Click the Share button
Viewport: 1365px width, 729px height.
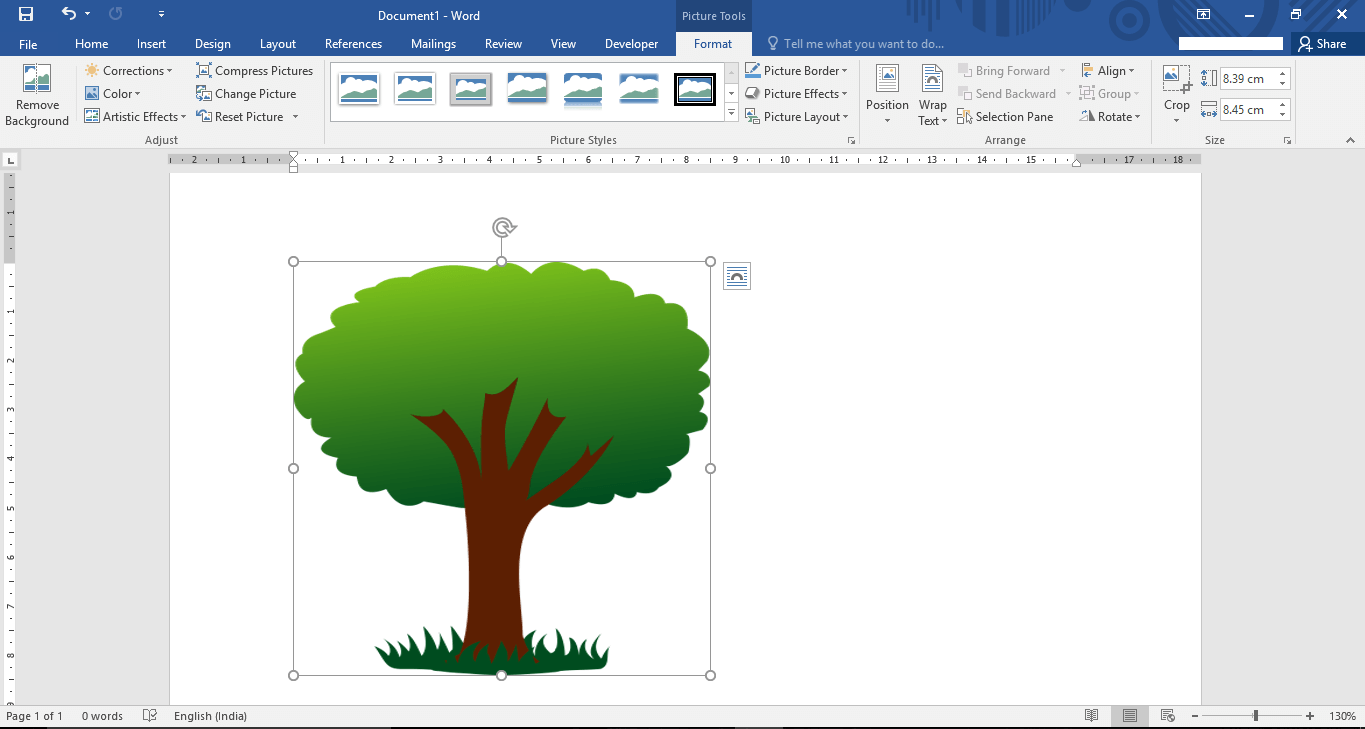click(1322, 44)
